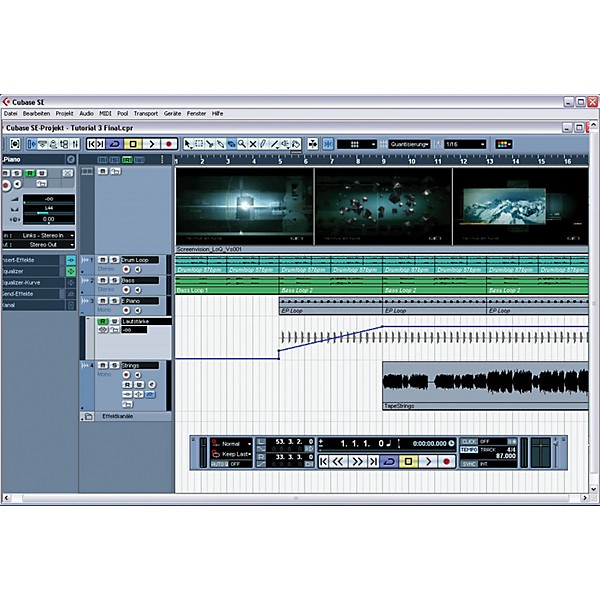
Task: Click Rewind in transport panel
Action: coord(338,462)
